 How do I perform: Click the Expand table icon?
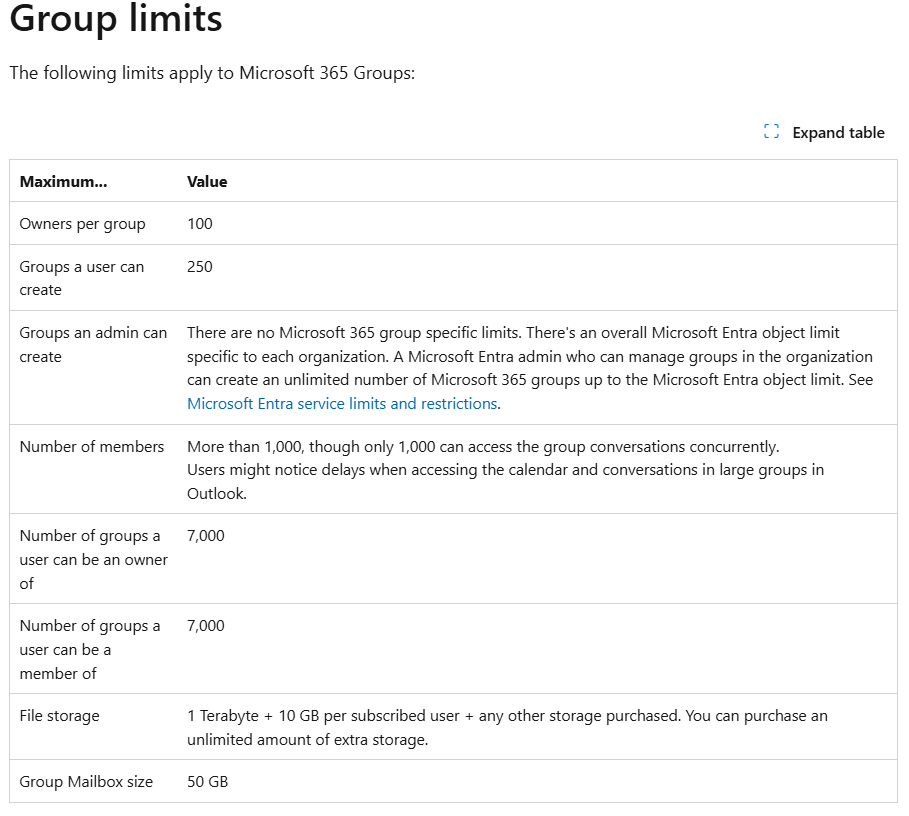(x=771, y=132)
